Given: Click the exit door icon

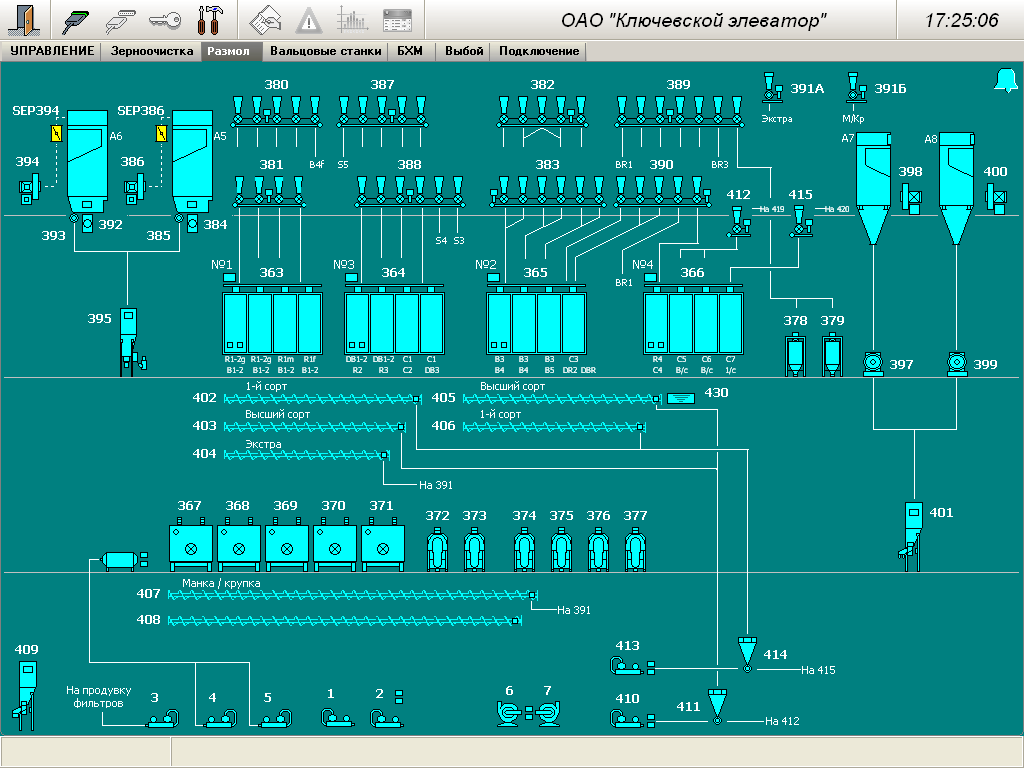Looking at the screenshot, I should [x=25, y=20].
